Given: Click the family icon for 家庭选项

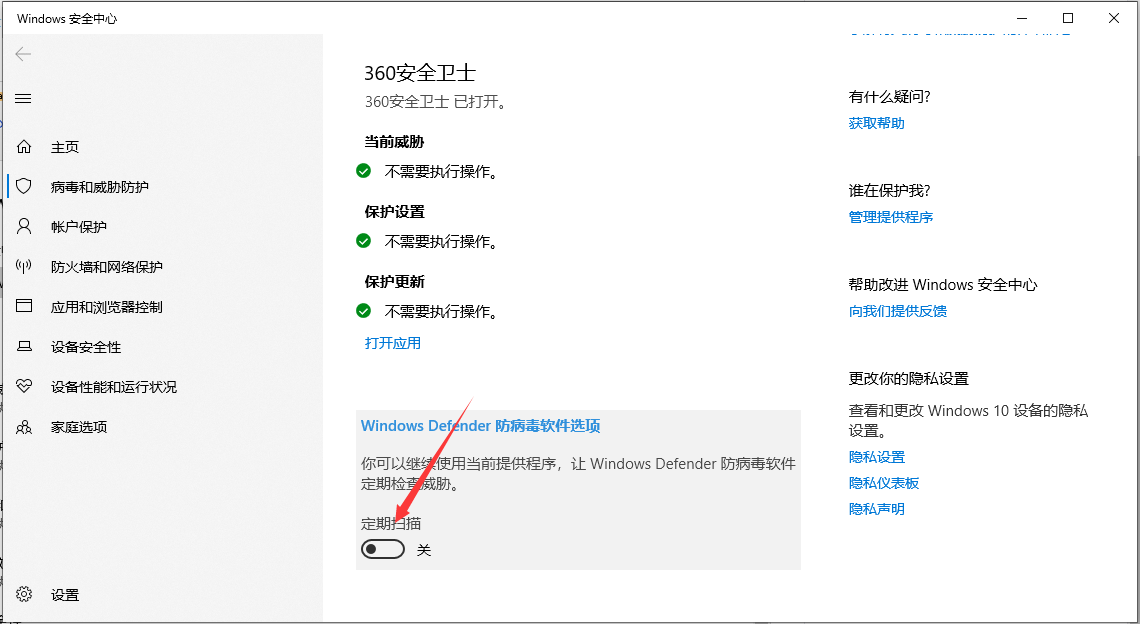Looking at the screenshot, I should pyautogui.click(x=24, y=427).
